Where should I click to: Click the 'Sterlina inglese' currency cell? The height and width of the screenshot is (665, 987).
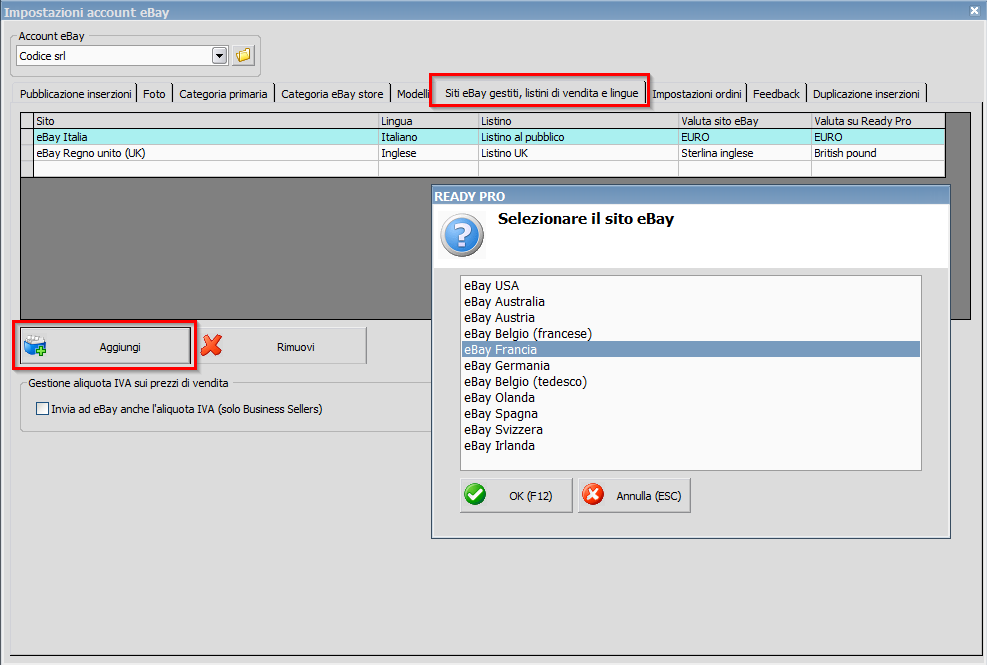point(745,153)
